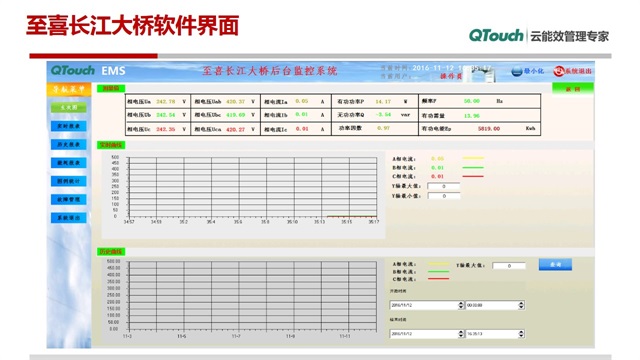Open 历史报表 in the sidebar
Viewport: 640px width, 360px height.
pos(69,144)
